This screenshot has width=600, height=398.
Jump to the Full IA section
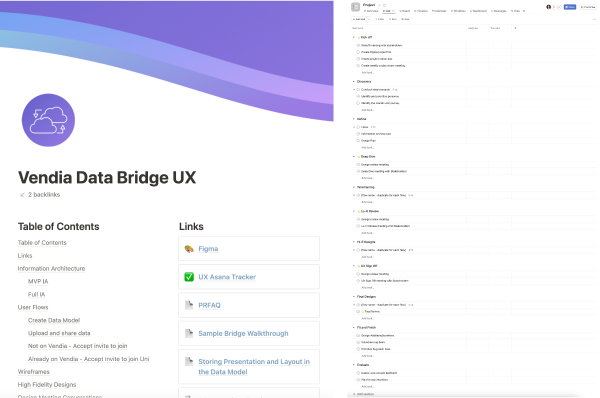coord(36,294)
